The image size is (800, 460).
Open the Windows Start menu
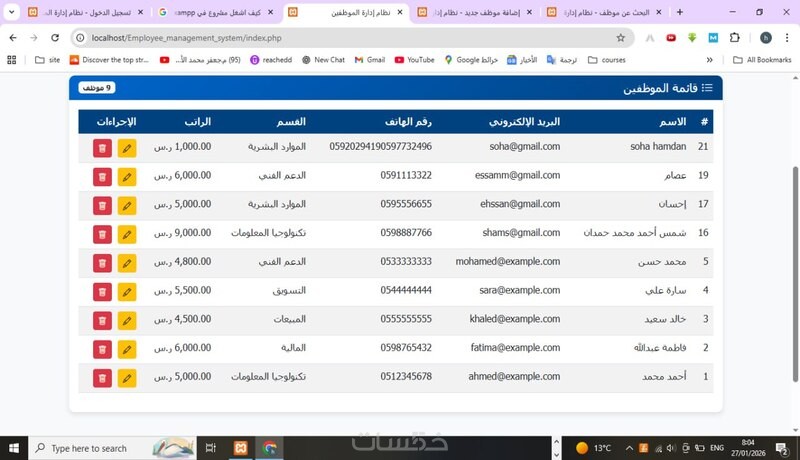pos(14,448)
